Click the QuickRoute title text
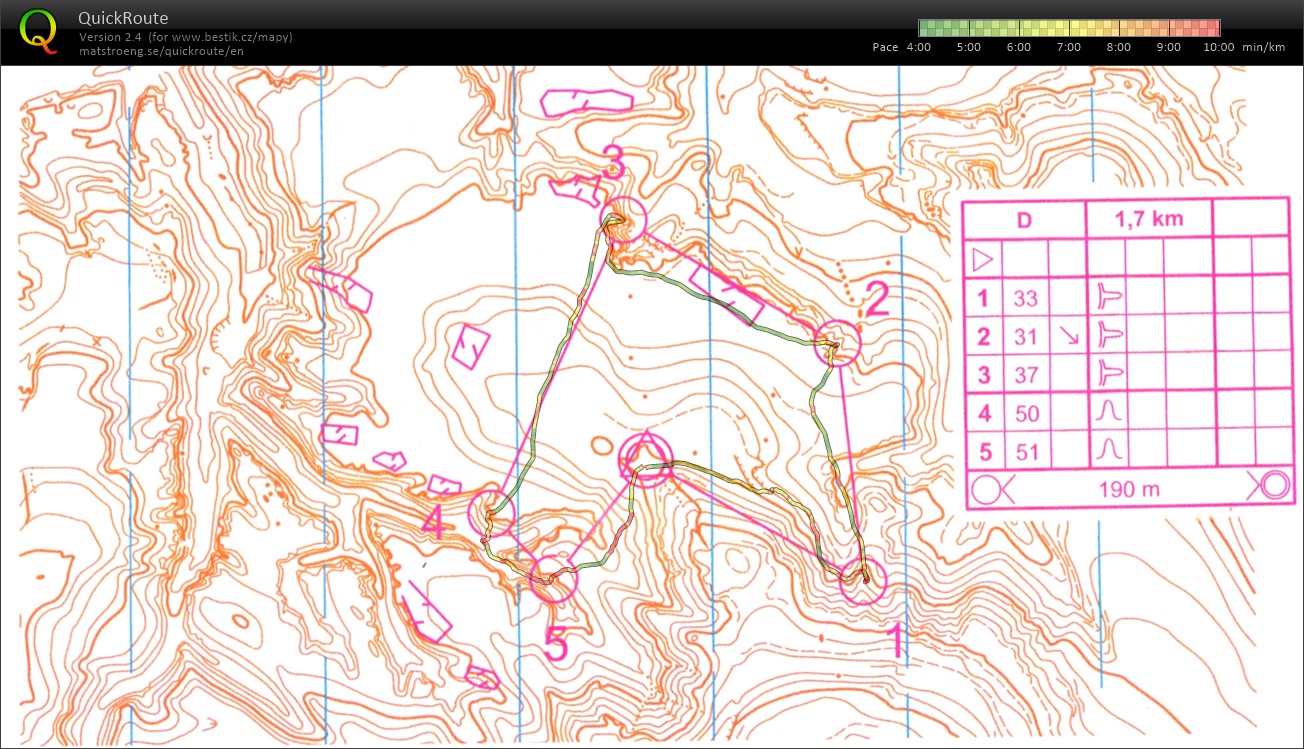The image size is (1304, 749). [123, 18]
